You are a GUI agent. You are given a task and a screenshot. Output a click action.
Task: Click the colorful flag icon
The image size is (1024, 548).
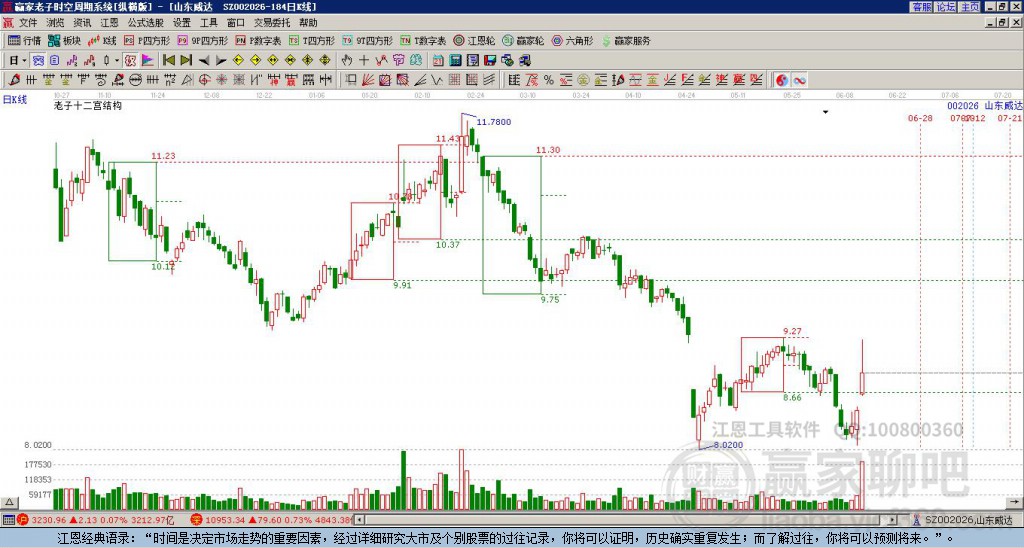tap(148, 61)
